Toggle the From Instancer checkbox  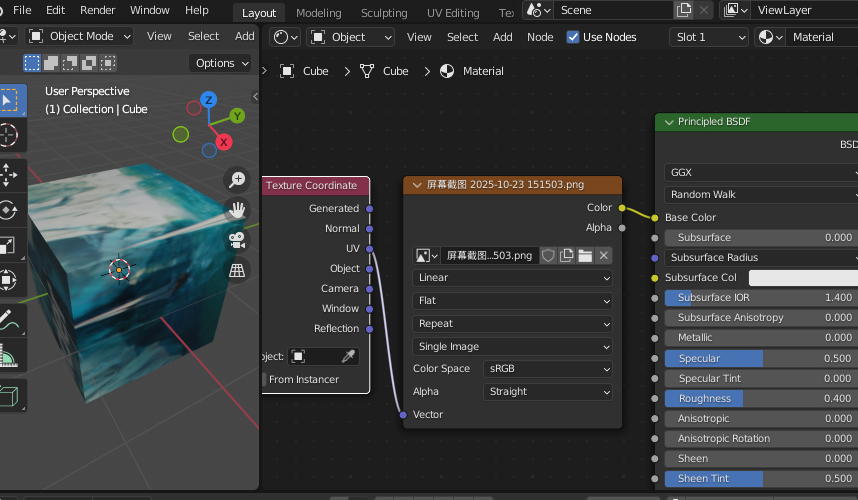264,379
